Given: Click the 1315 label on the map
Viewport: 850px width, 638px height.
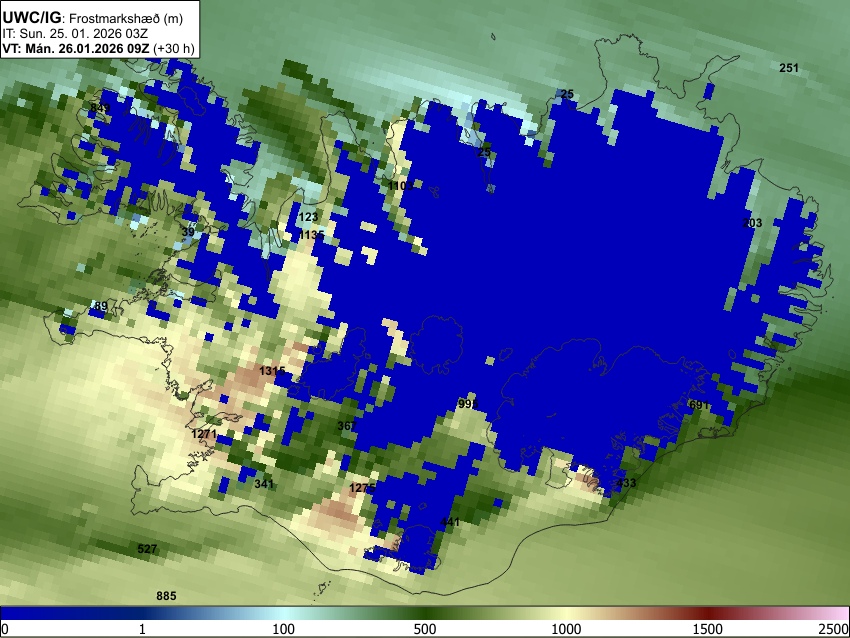Looking at the screenshot, I should point(272,371).
